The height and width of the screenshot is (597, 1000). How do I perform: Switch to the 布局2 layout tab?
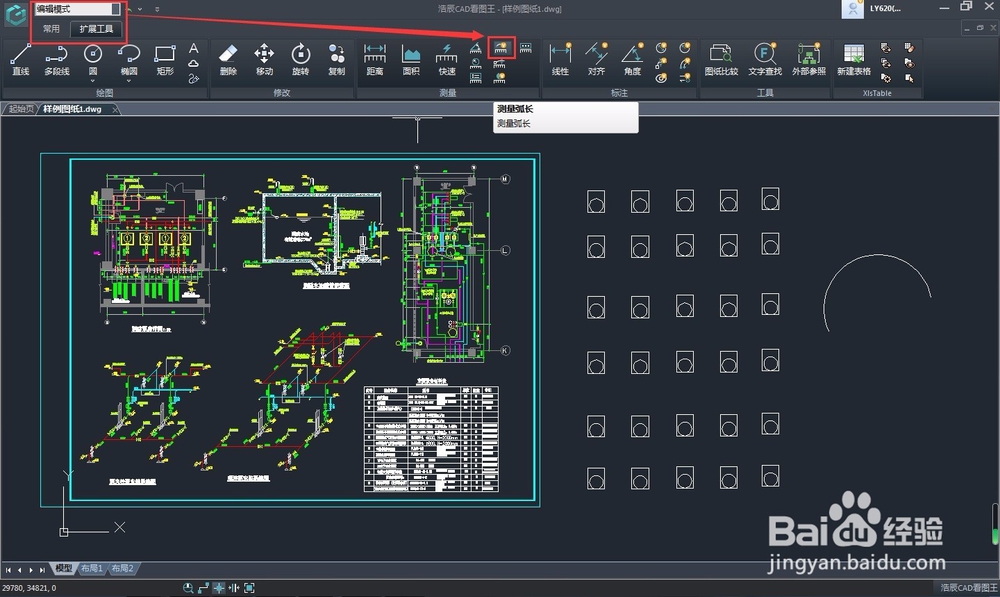(x=122, y=568)
